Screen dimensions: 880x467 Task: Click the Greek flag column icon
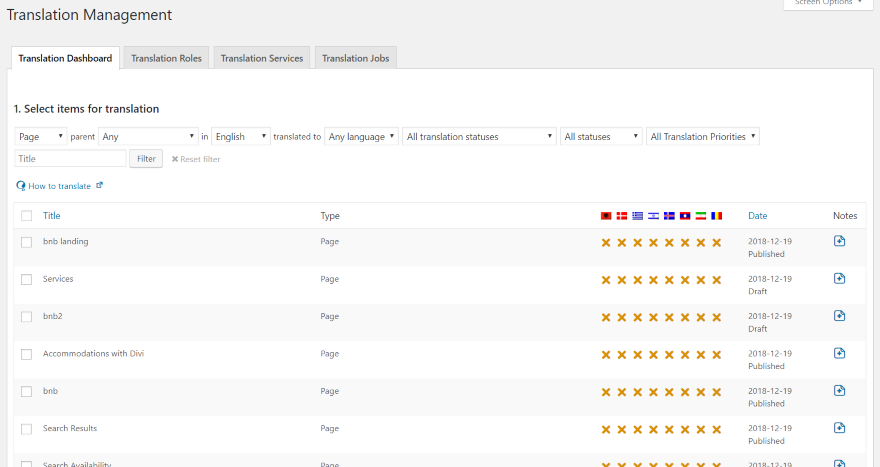(x=637, y=216)
